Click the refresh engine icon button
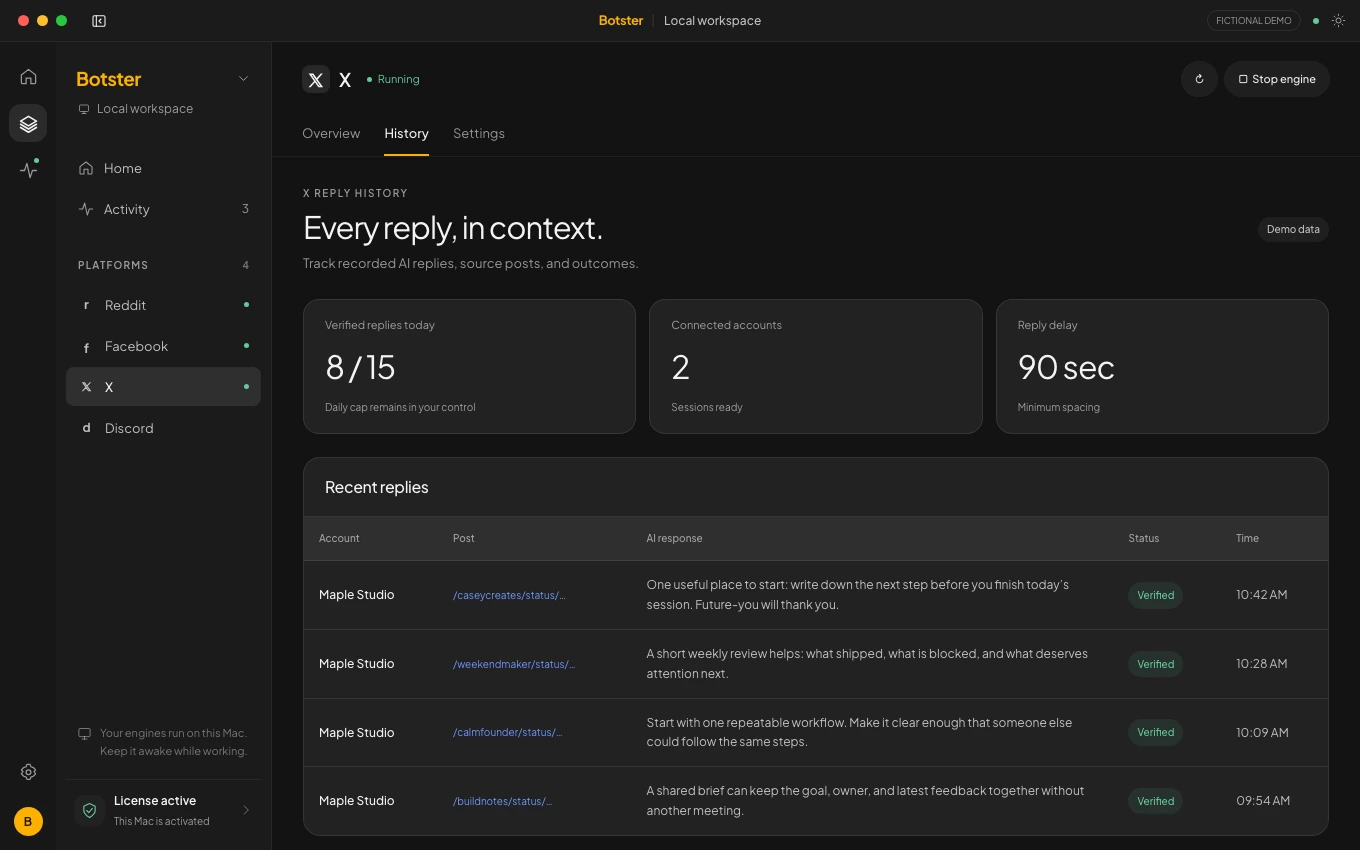1360x850 pixels. tap(1199, 79)
